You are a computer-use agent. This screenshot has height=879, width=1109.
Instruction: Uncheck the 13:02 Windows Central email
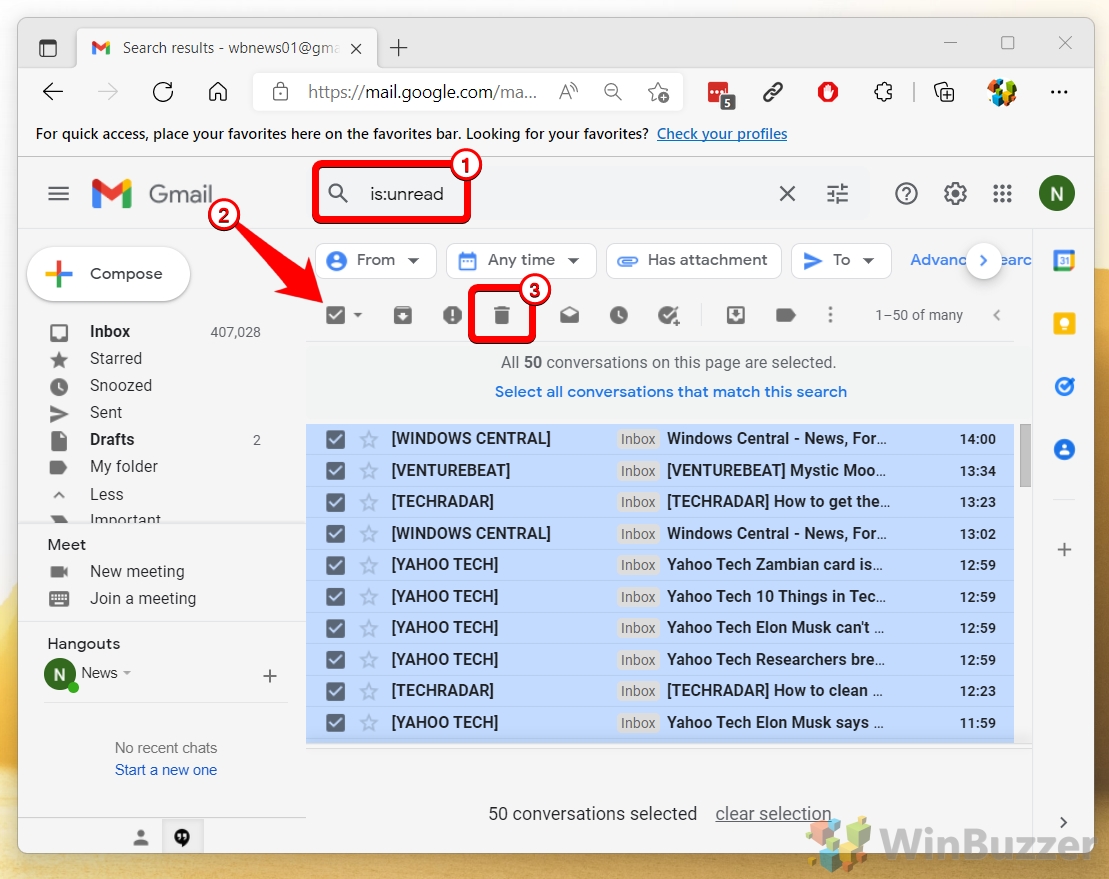[335, 534]
